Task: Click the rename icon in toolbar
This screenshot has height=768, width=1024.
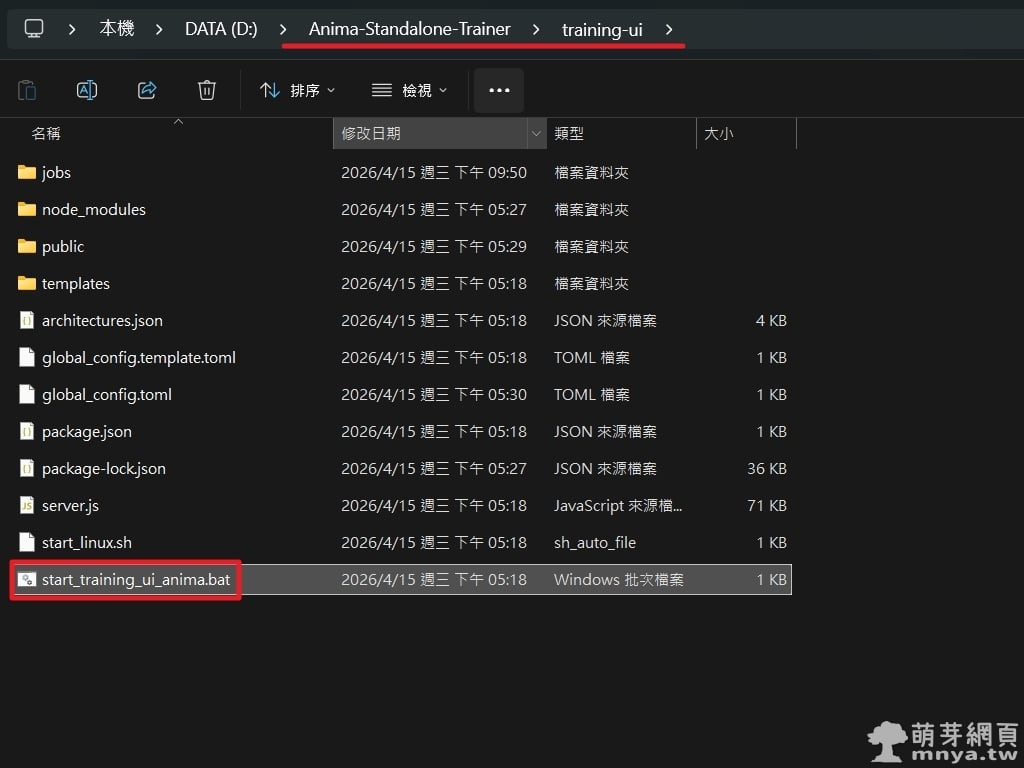Action: (x=87, y=90)
